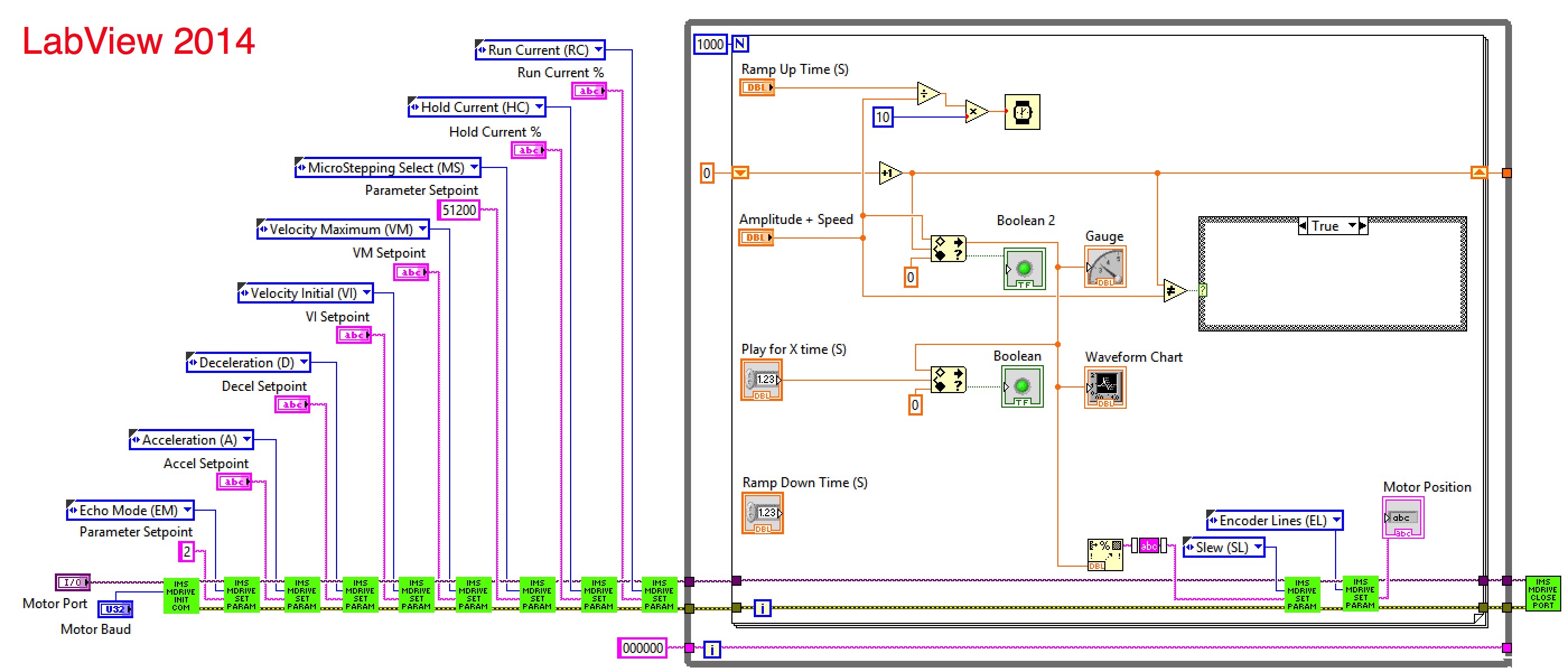Select the Gauge indicator terminal
Image resolution: width=1568 pixels, height=672 pixels.
[x=1105, y=267]
